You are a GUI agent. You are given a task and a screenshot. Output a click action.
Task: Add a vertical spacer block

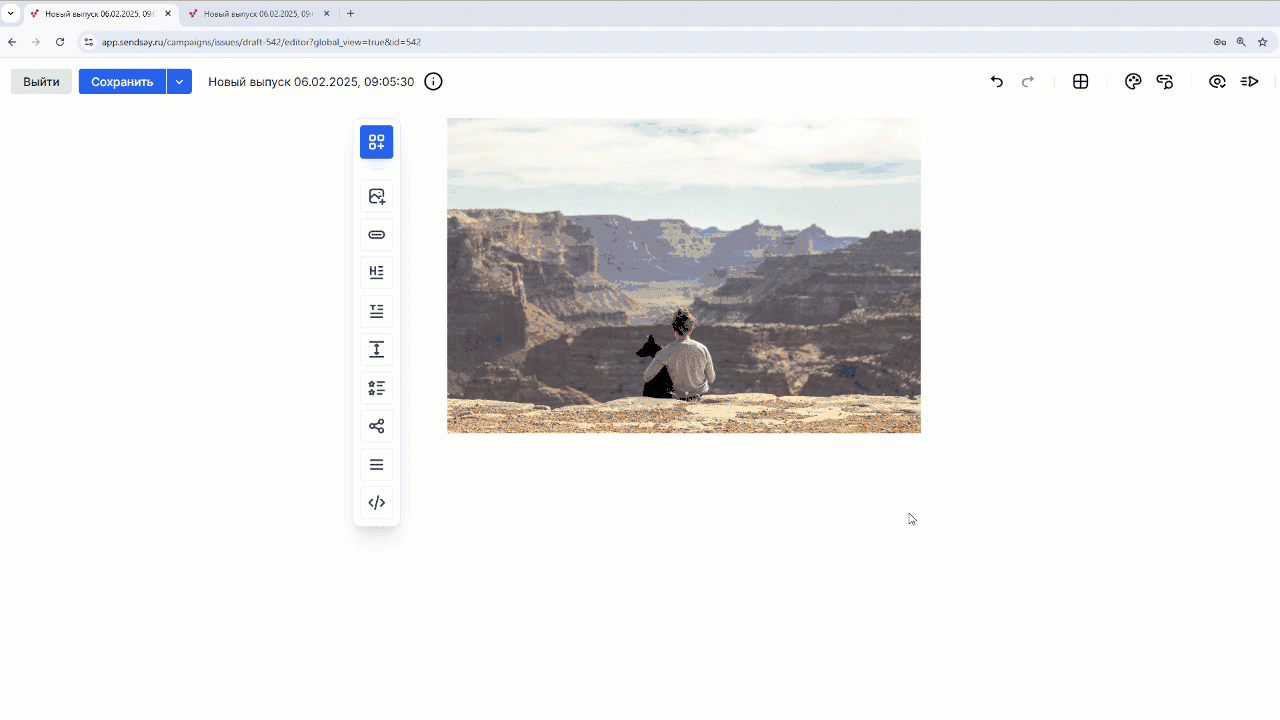click(377, 349)
